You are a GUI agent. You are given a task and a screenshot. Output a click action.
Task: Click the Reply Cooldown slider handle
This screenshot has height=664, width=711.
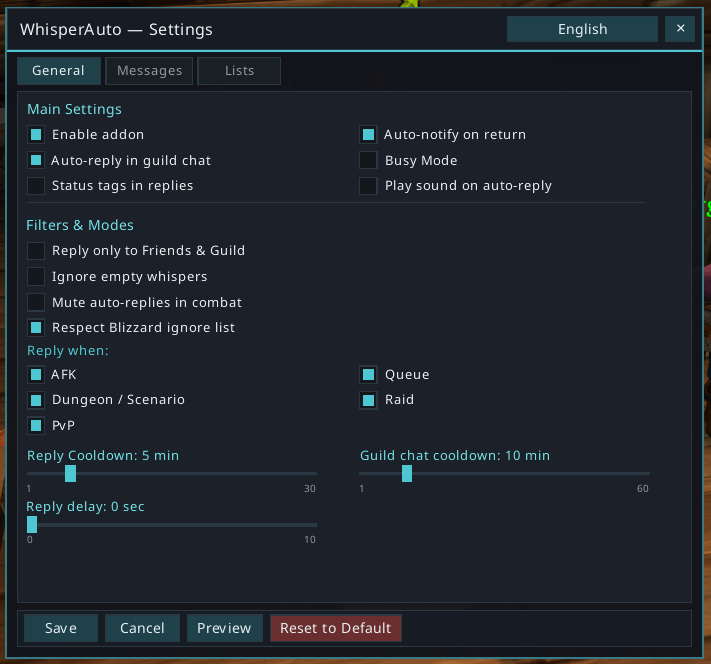pos(70,474)
